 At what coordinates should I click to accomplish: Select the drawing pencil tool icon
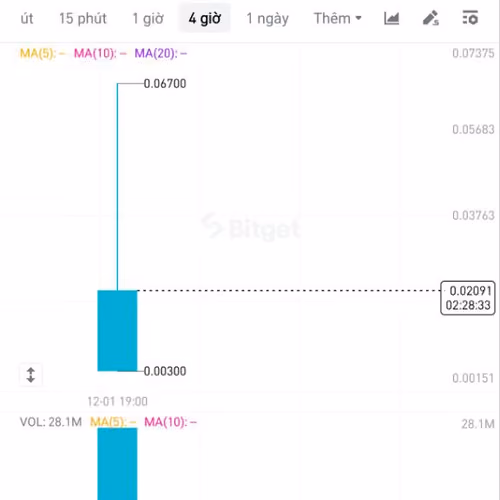coord(431,18)
